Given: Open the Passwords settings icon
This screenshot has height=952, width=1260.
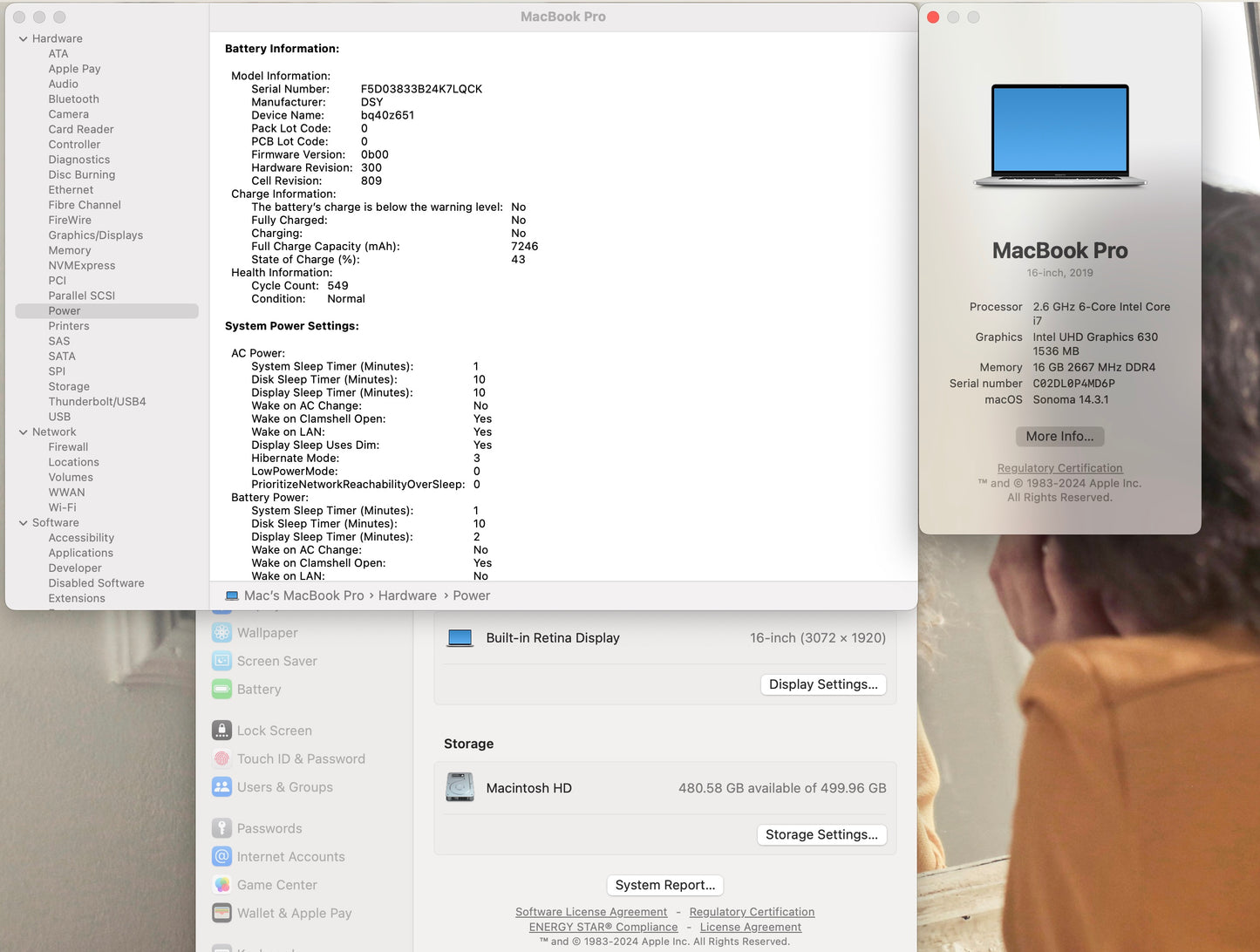Looking at the screenshot, I should [222, 828].
